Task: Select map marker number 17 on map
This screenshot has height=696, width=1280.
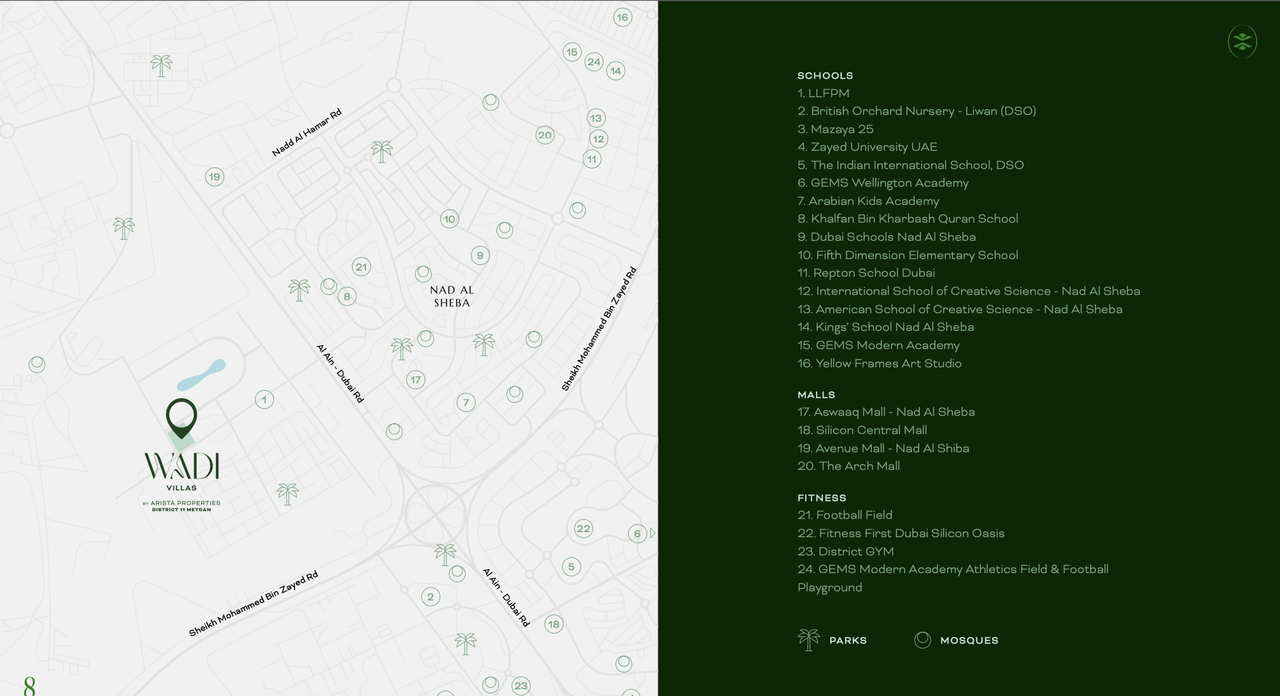Action: 416,380
